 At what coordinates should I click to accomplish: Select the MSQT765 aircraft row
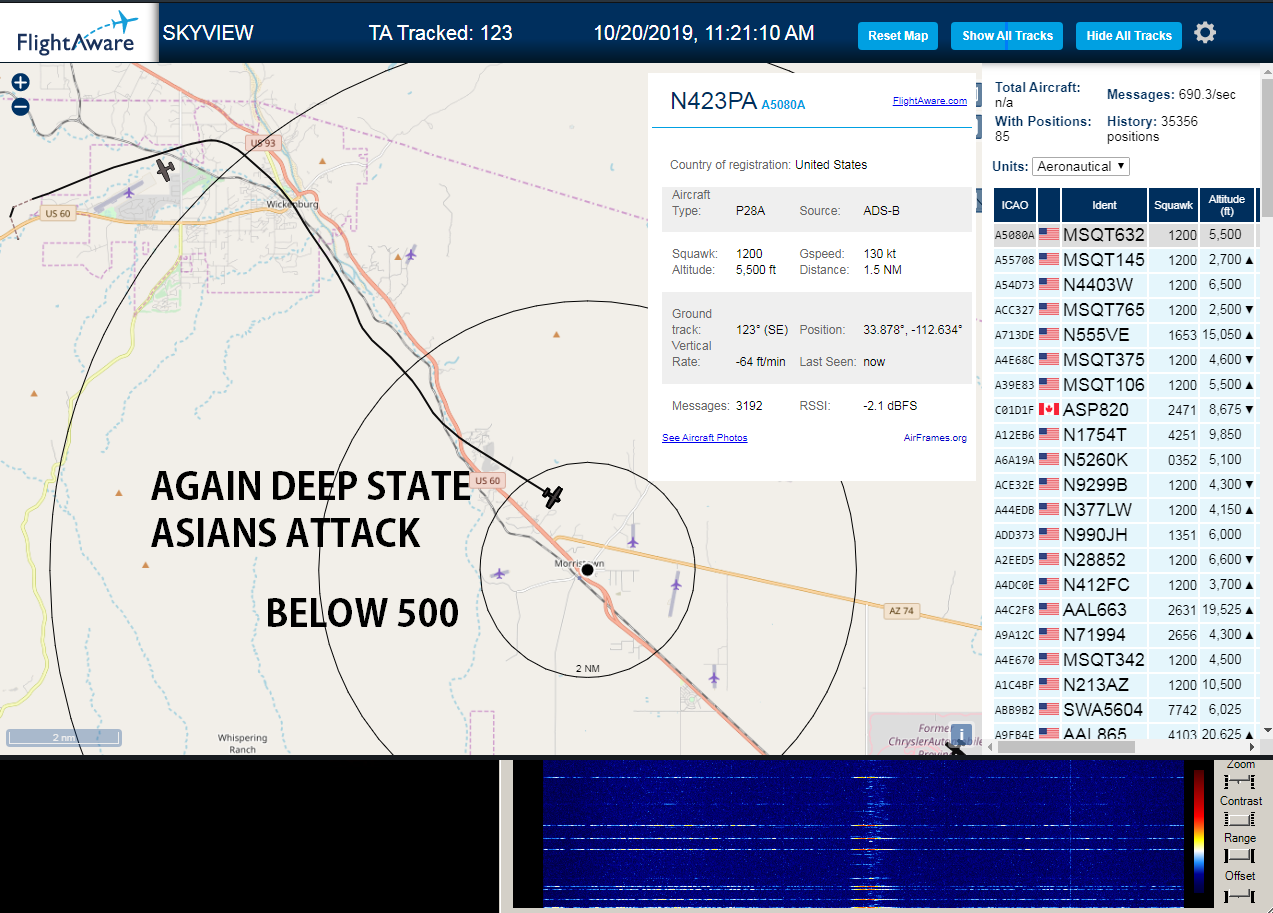coord(1125,310)
